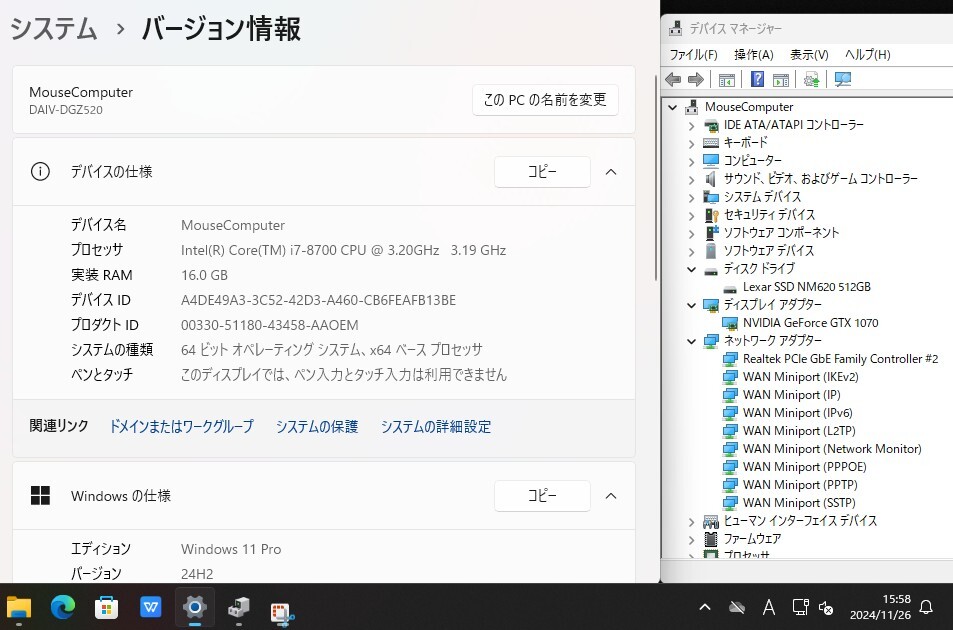Click the Settings page vertical scrollbar
This screenshot has height=630, width=953.
tap(656, 178)
